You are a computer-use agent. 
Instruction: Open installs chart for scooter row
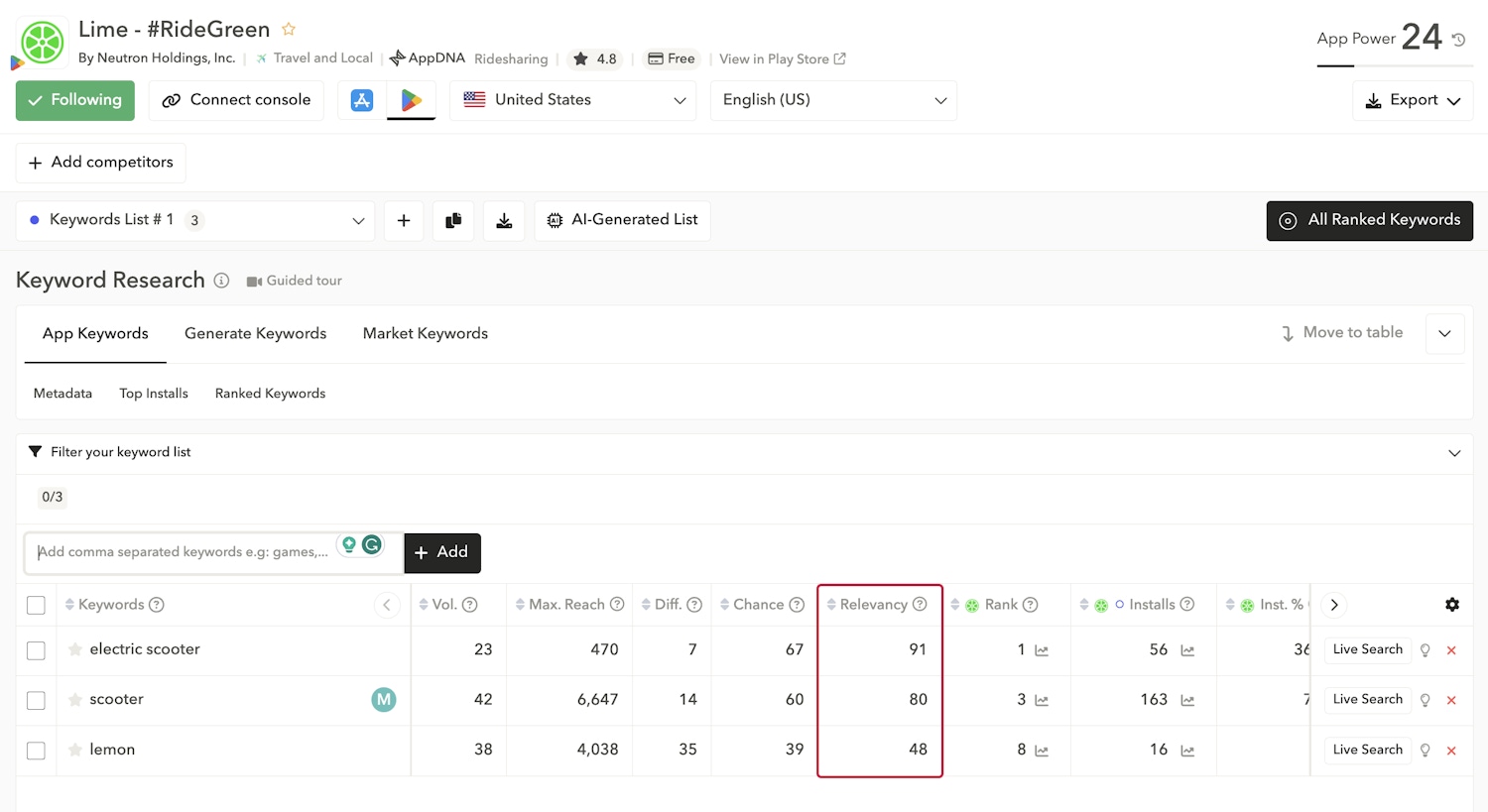[x=1187, y=700]
